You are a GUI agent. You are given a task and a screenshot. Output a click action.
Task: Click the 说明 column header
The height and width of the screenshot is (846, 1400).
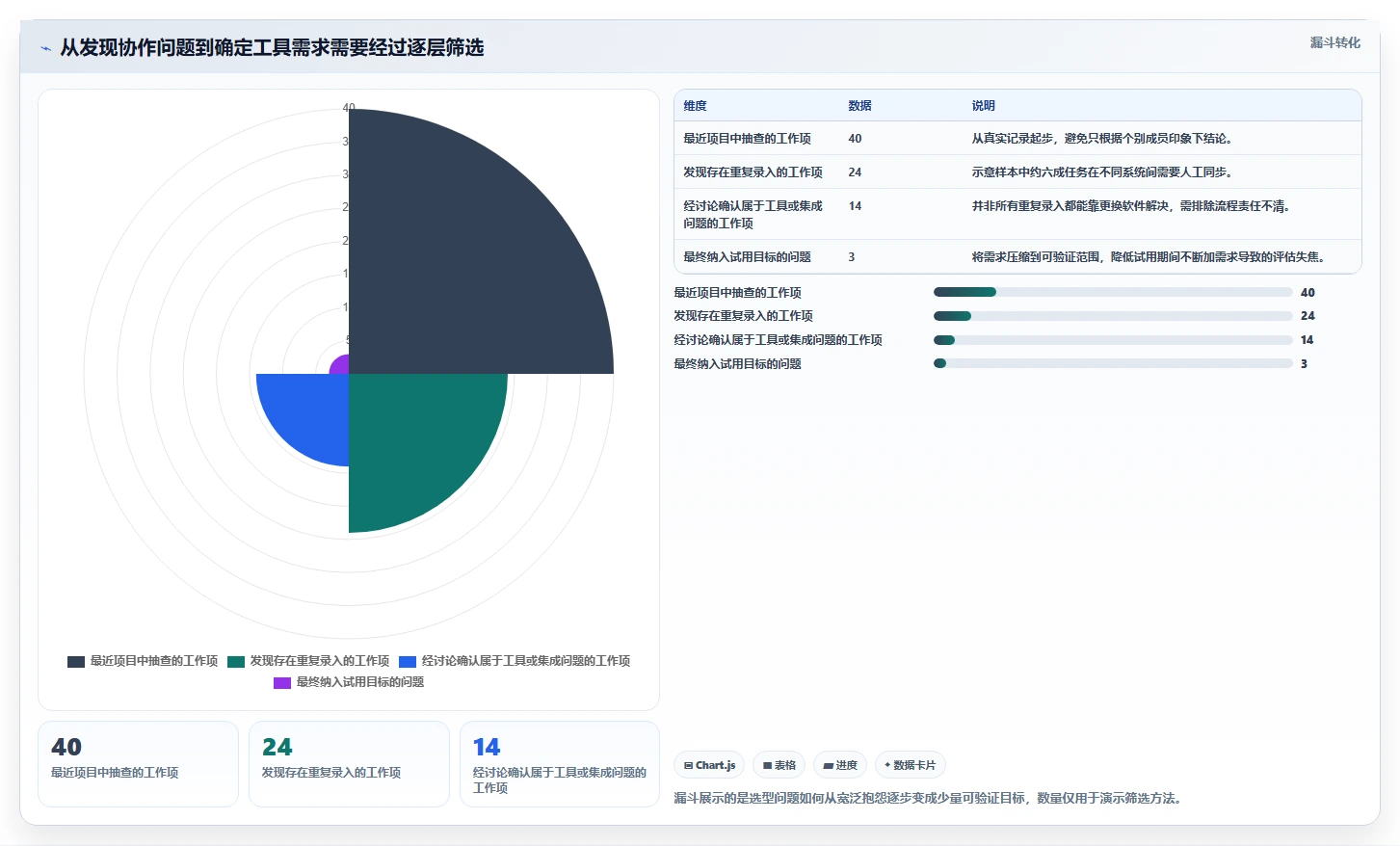pos(983,106)
